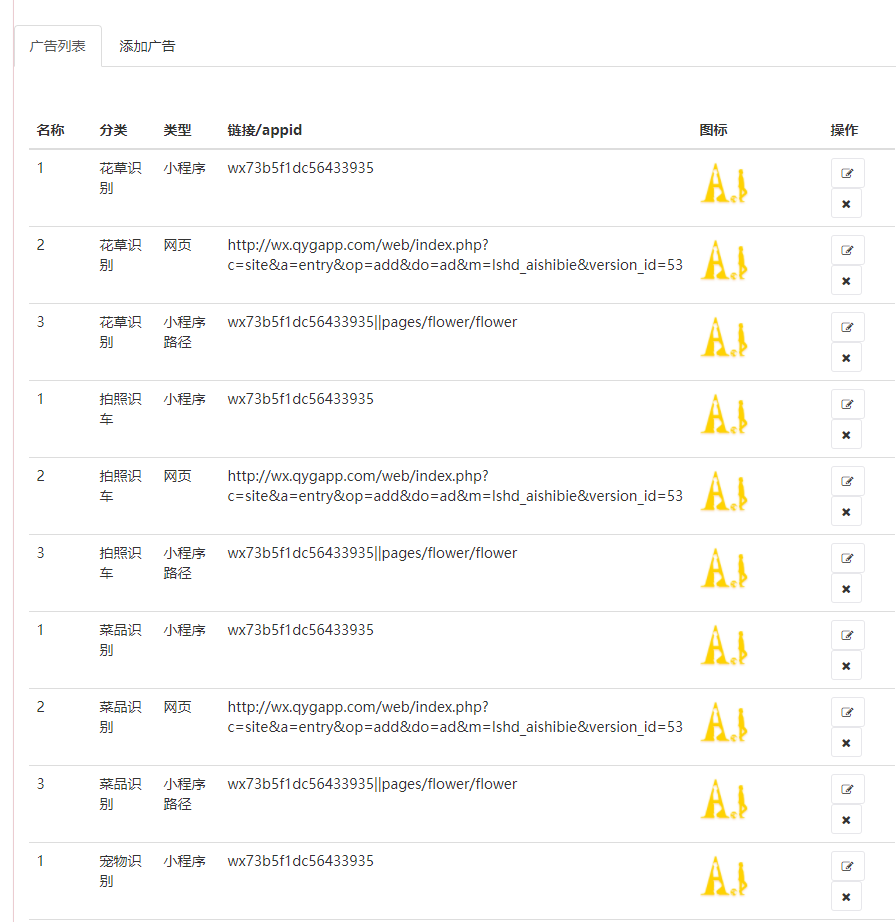Click the 操作 column header

(x=844, y=130)
